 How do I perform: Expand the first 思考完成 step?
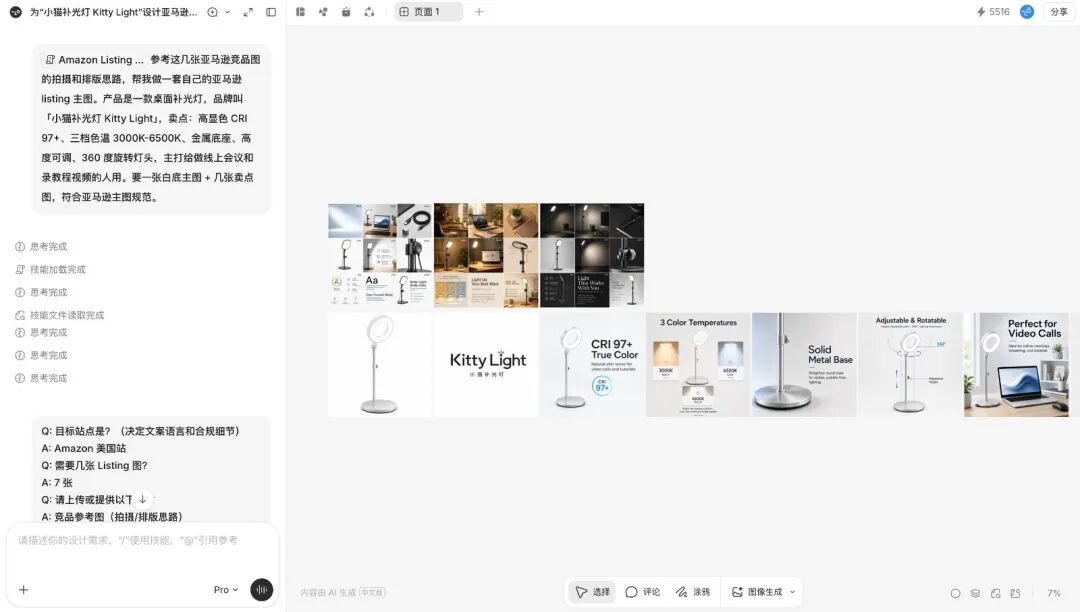[41, 246]
